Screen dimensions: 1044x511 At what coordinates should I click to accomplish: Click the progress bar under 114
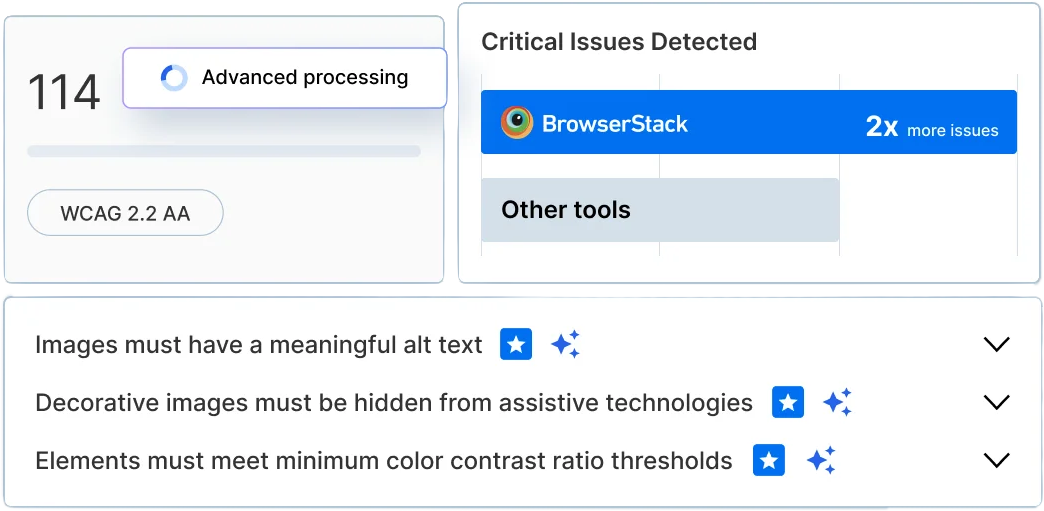pyautogui.click(x=224, y=151)
